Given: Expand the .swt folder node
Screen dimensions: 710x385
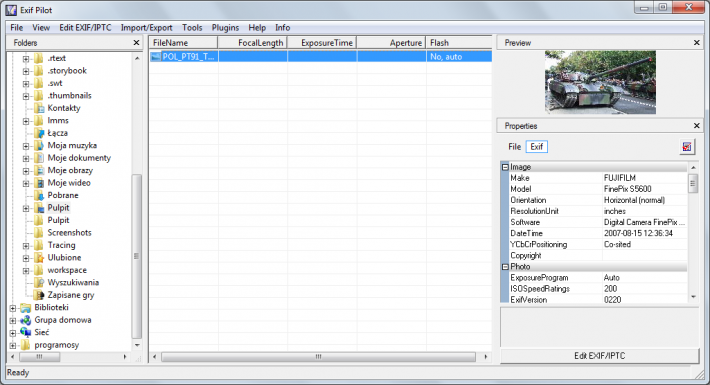Looking at the screenshot, I should tap(26, 84).
